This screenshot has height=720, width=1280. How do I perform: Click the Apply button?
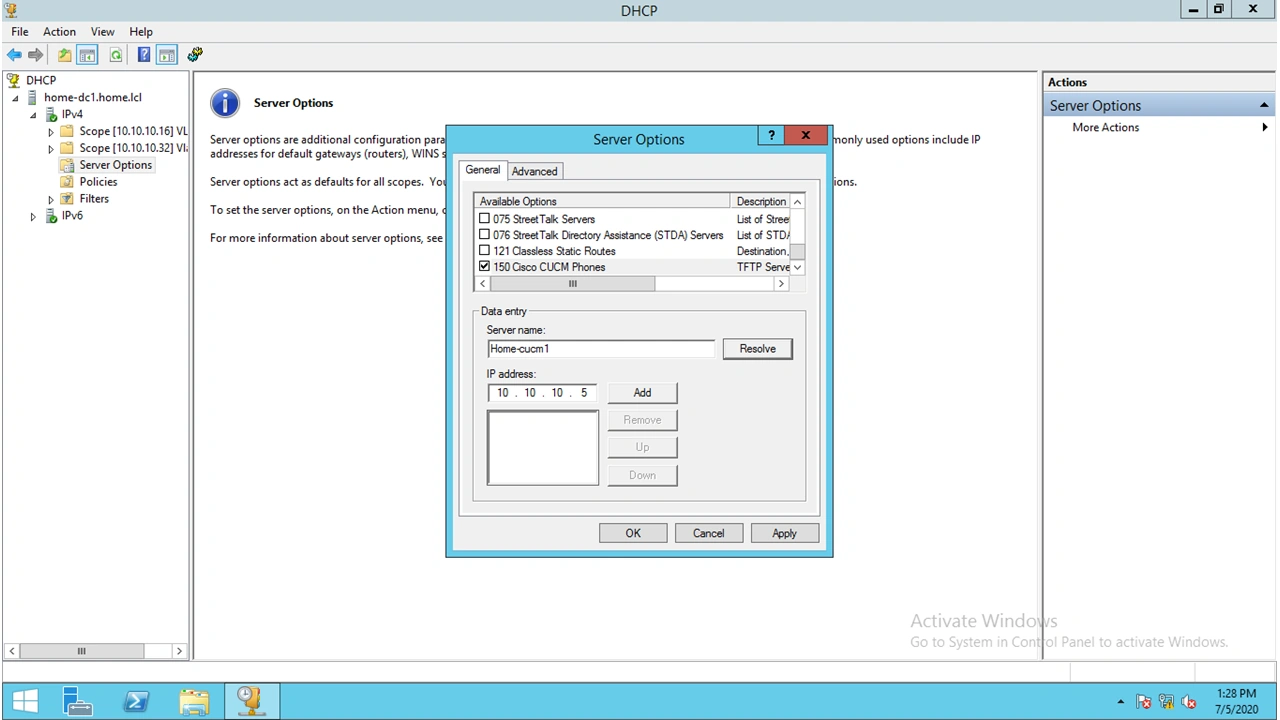784,533
